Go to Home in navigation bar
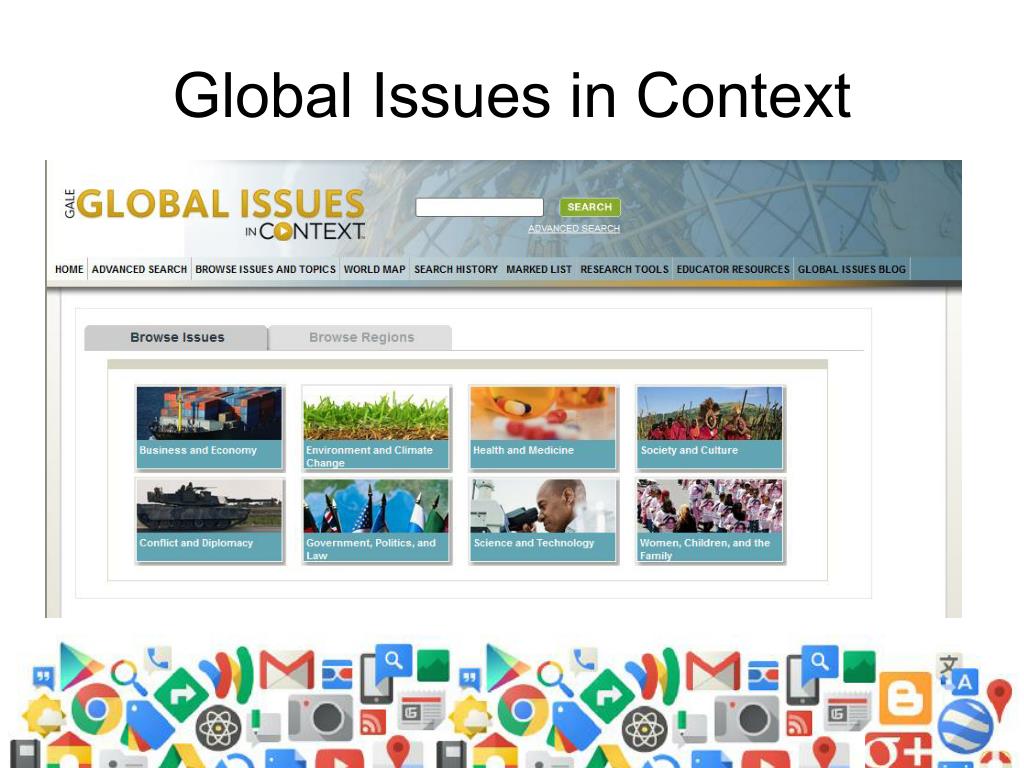1024x768 pixels. click(69, 269)
